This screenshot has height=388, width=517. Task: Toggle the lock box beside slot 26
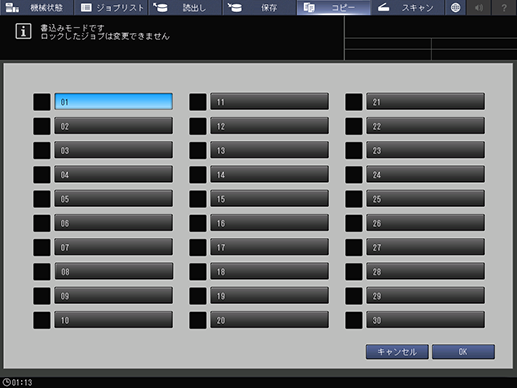pos(354,223)
